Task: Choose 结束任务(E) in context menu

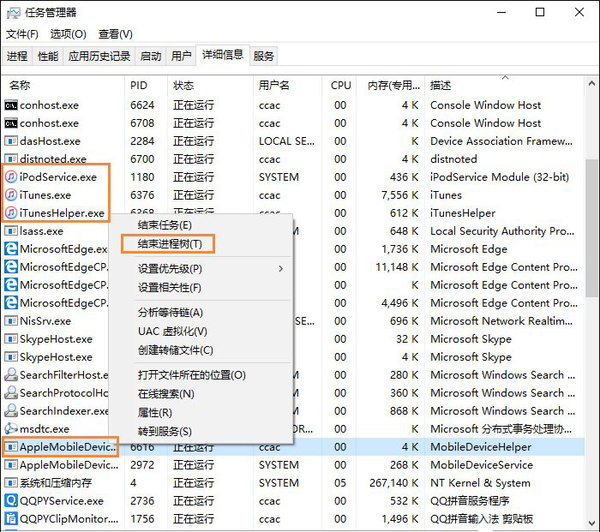Action: pos(165,225)
